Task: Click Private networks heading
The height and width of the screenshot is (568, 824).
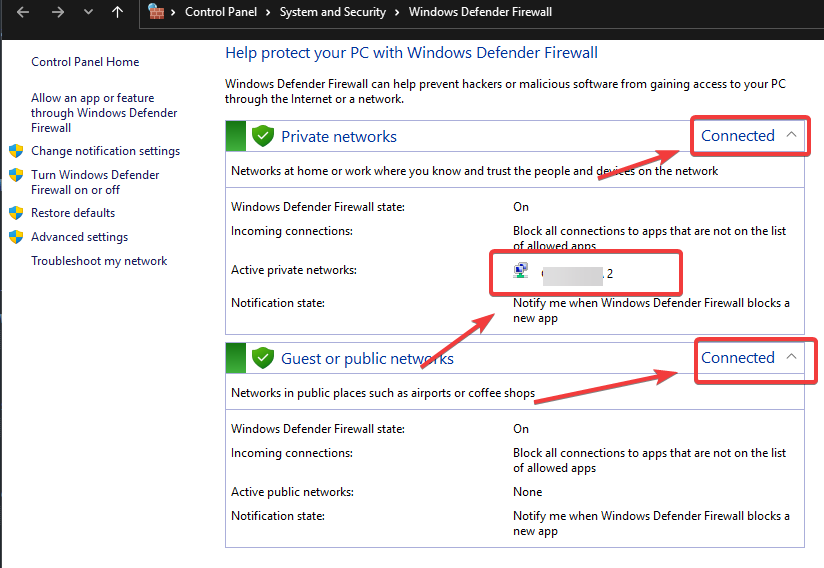Action: [339, 137]
